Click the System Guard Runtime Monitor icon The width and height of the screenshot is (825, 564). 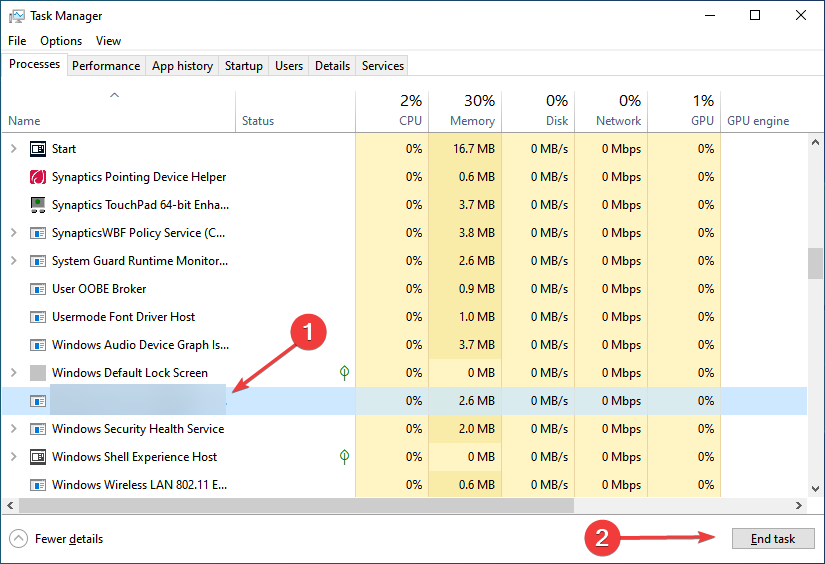[x=38, y=261]
